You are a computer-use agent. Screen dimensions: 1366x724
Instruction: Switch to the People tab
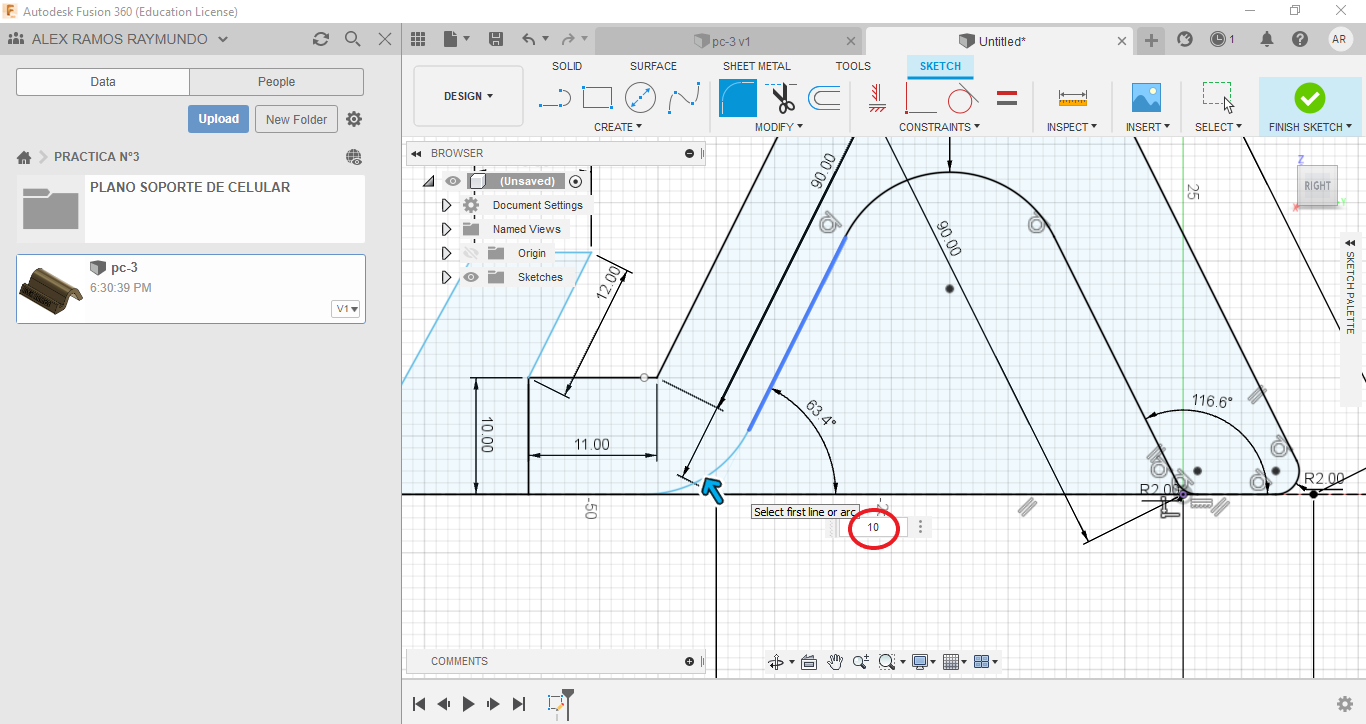point(276,82)
